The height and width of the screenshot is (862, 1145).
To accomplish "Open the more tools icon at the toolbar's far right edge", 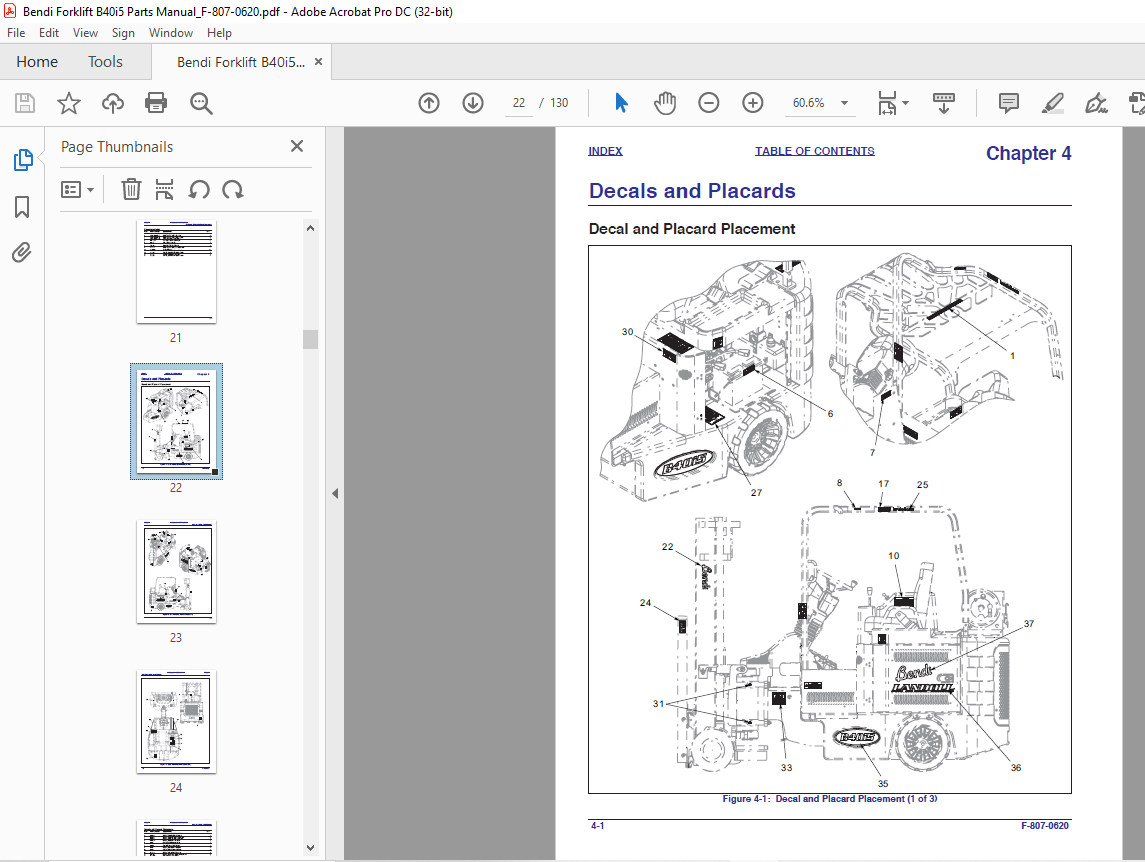I will click(1137, 103).
